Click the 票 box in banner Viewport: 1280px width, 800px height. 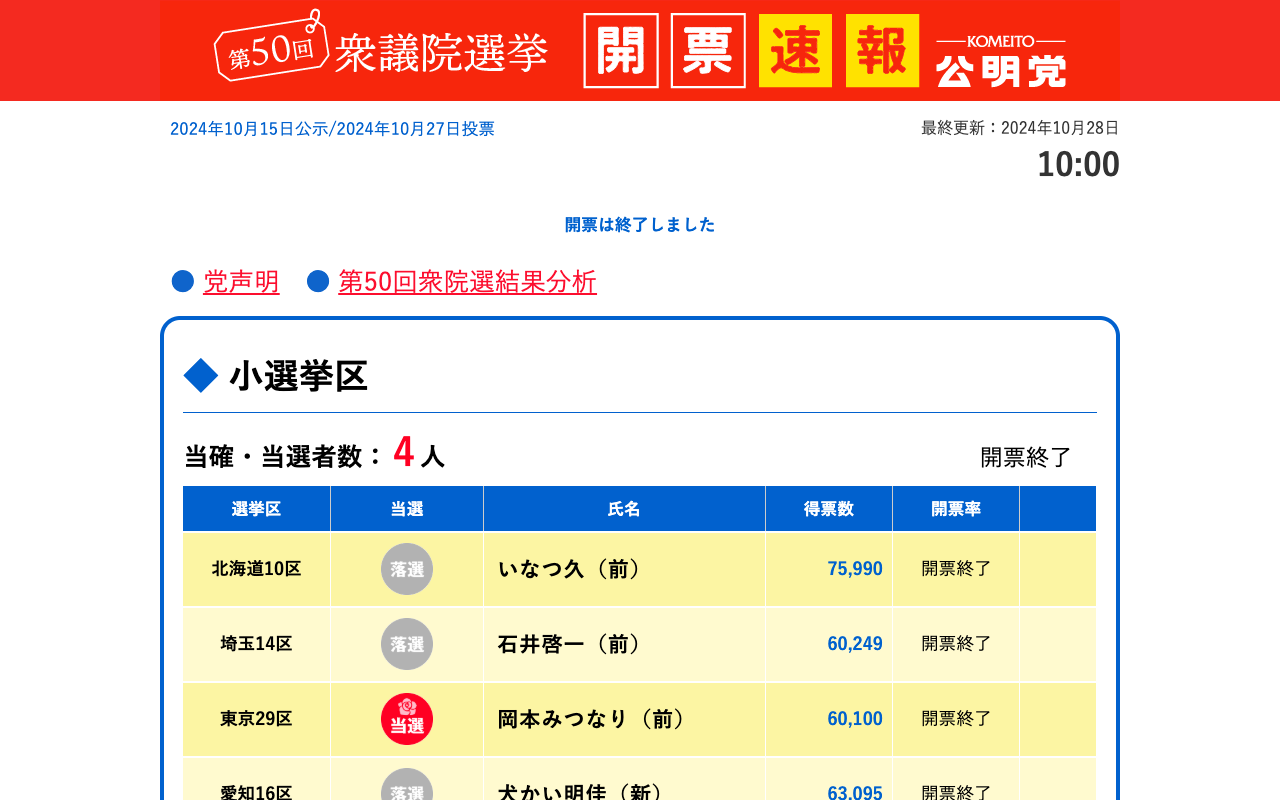coord(708,51)
